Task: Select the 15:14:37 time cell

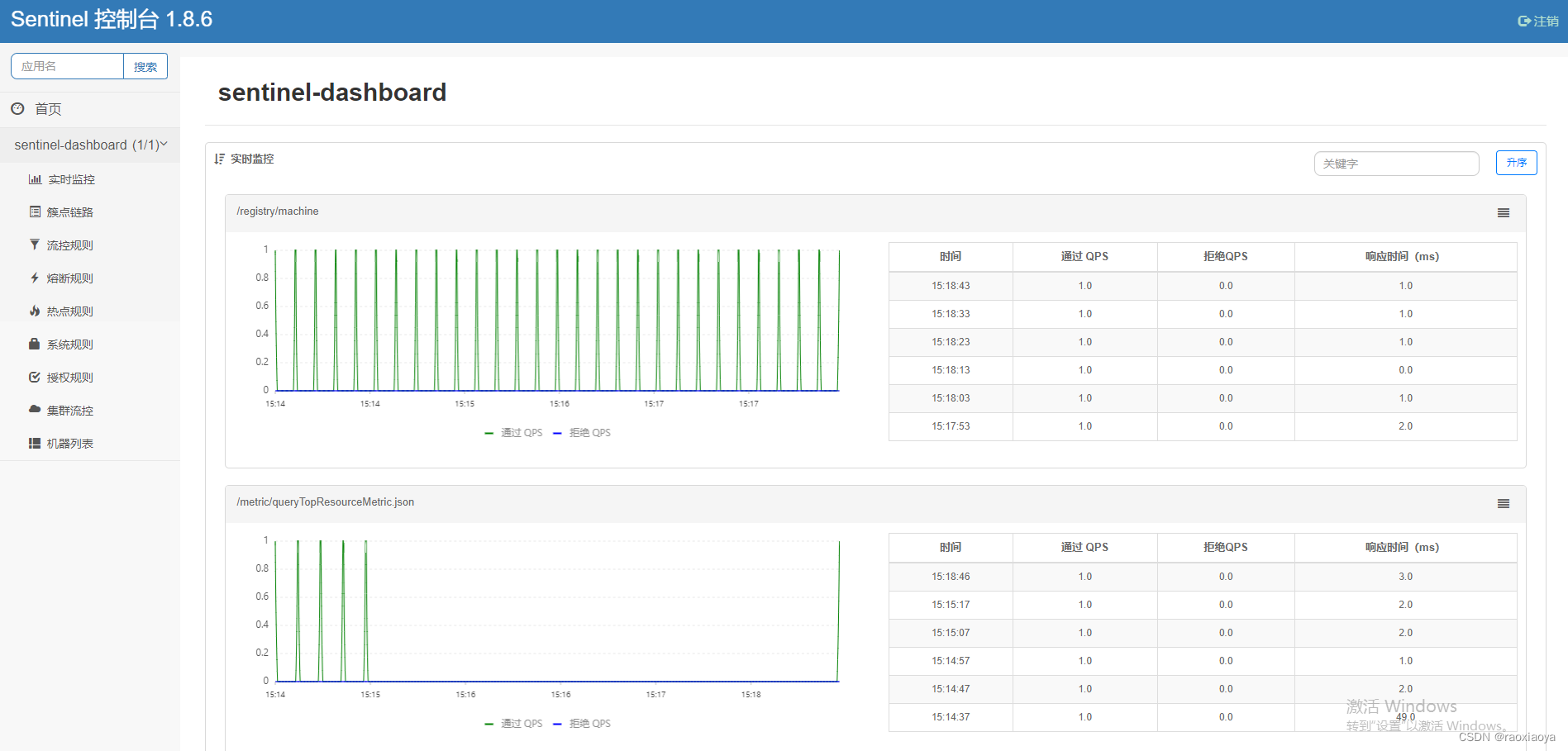Action: [x=951, y=717]
